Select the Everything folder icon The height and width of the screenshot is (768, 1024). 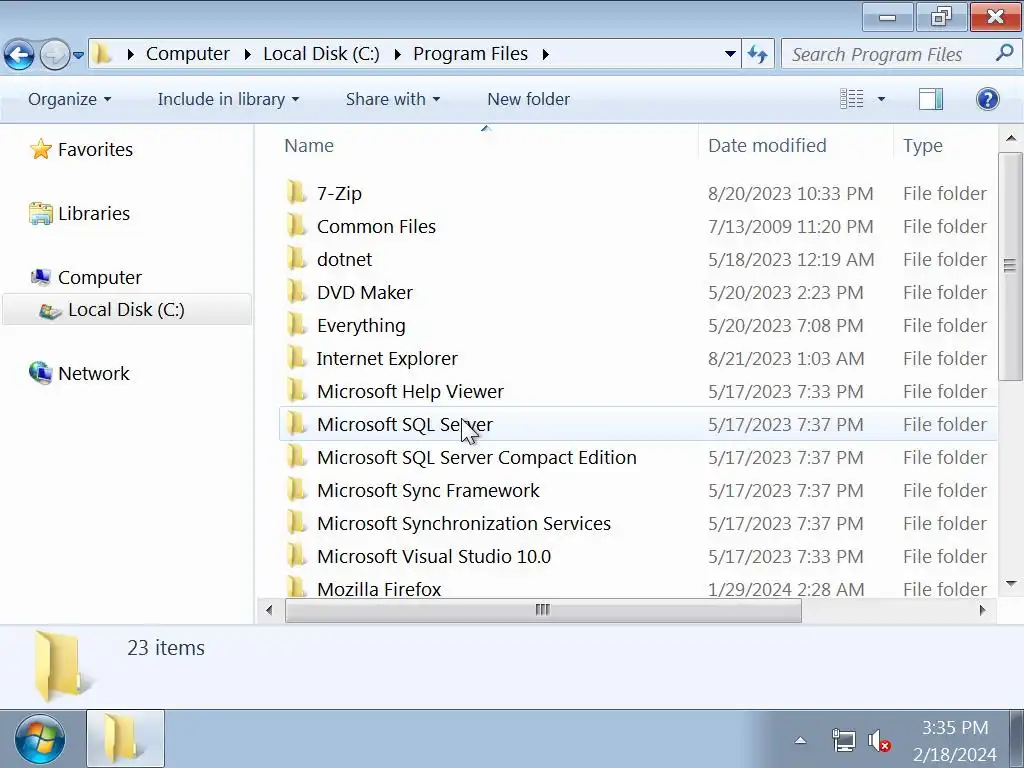point(296,325)
